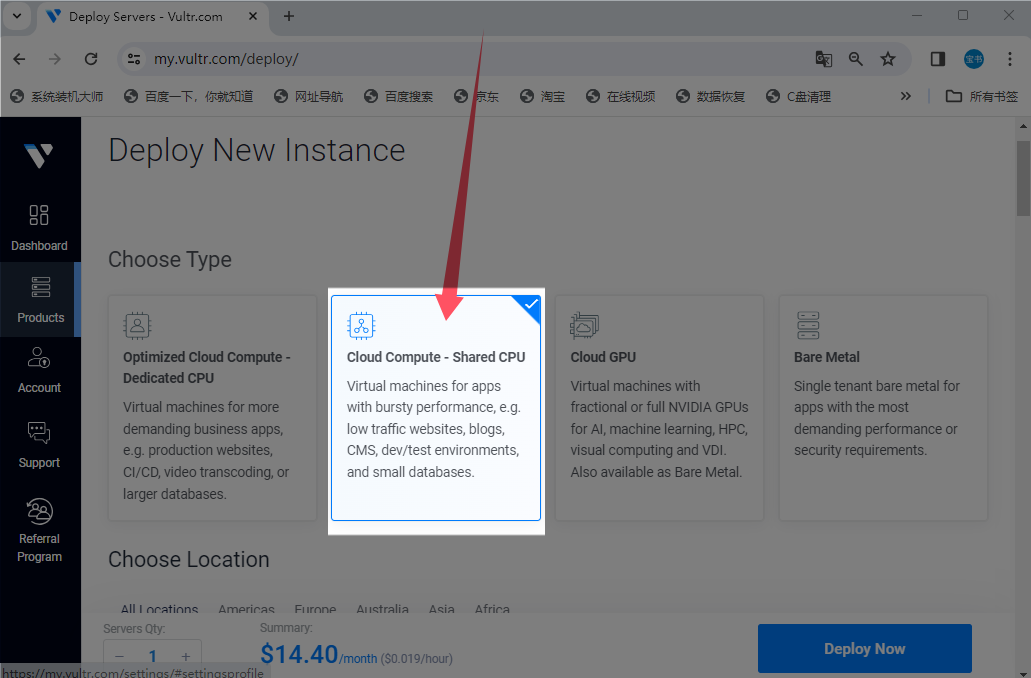Choose the Cloud GPU instance type

[659, 408]
